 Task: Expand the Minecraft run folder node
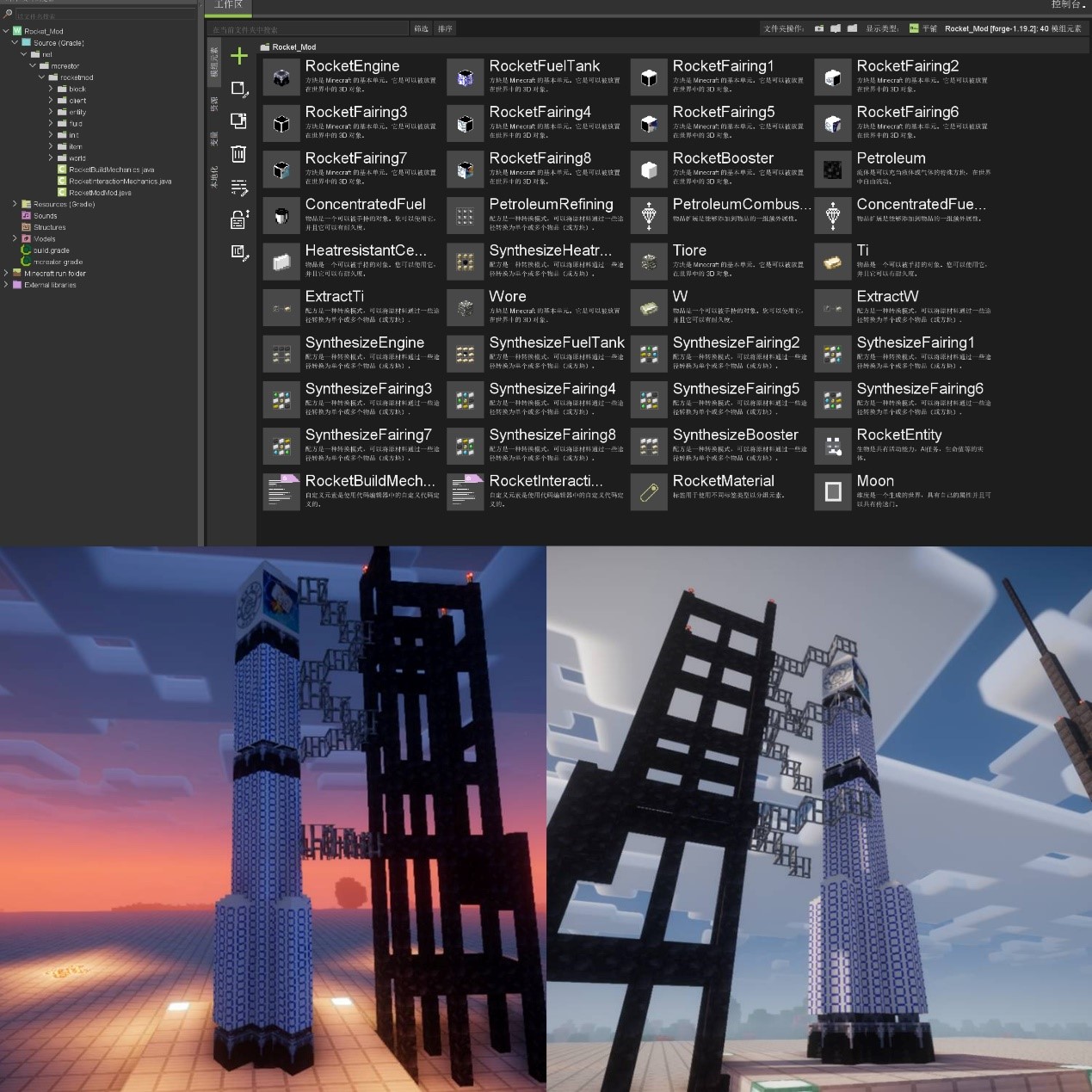[6, 273]
